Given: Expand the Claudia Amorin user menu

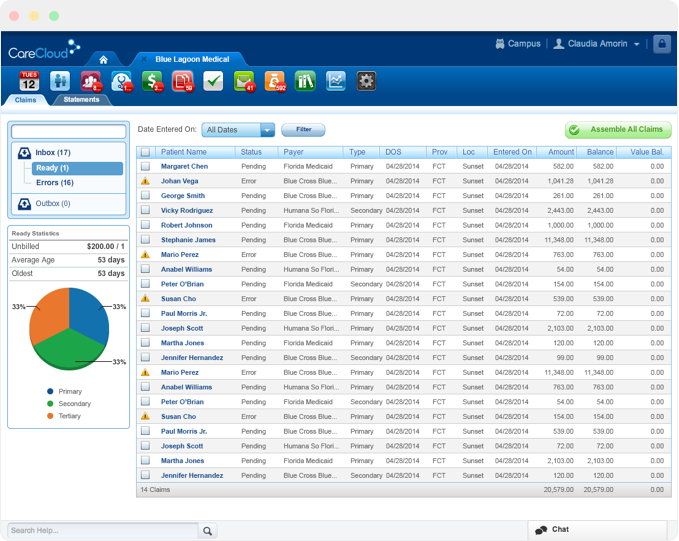Looking at the screenshot, I should (596, 44).
